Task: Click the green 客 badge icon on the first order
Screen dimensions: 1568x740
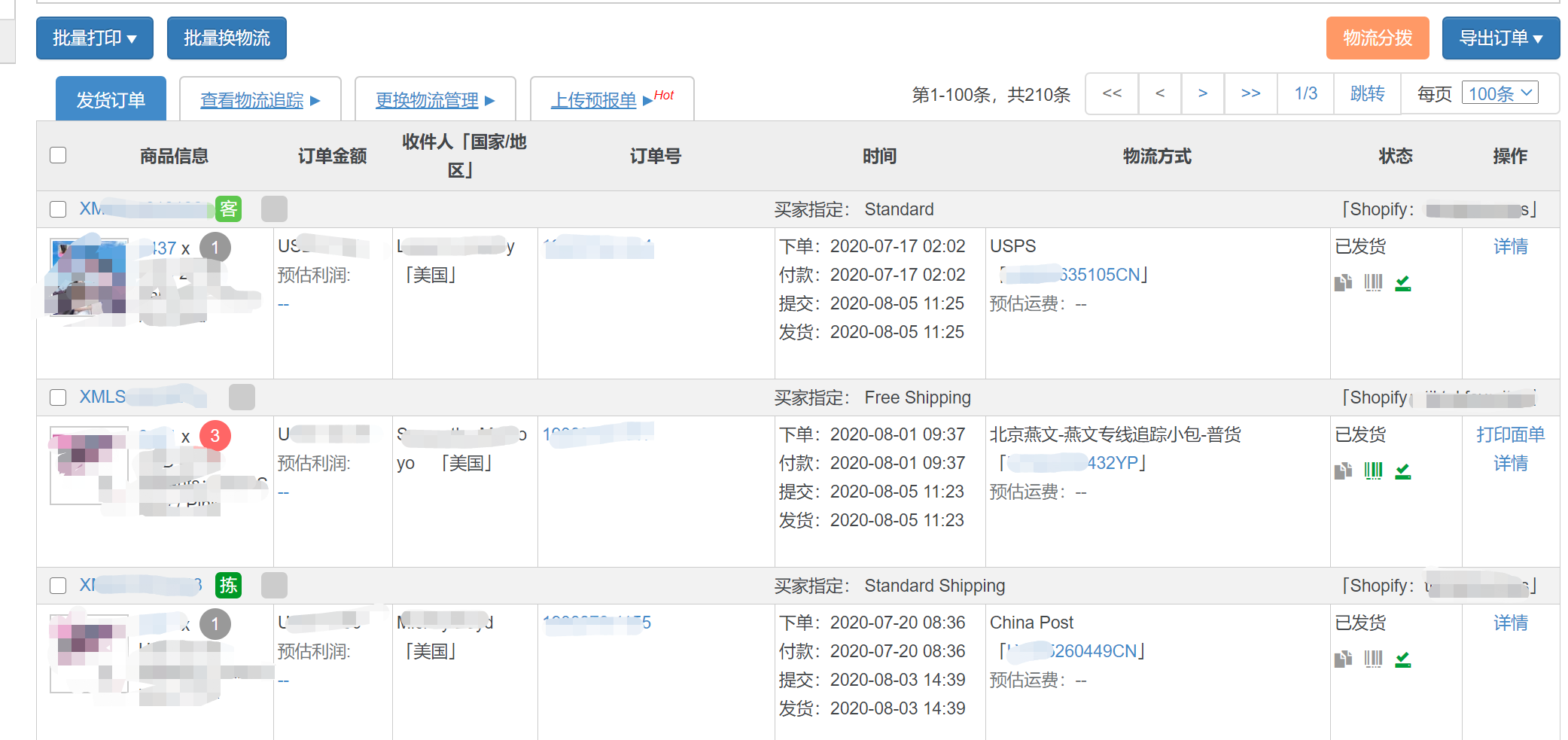Action: pyautogui.click(x=228, y=209)
